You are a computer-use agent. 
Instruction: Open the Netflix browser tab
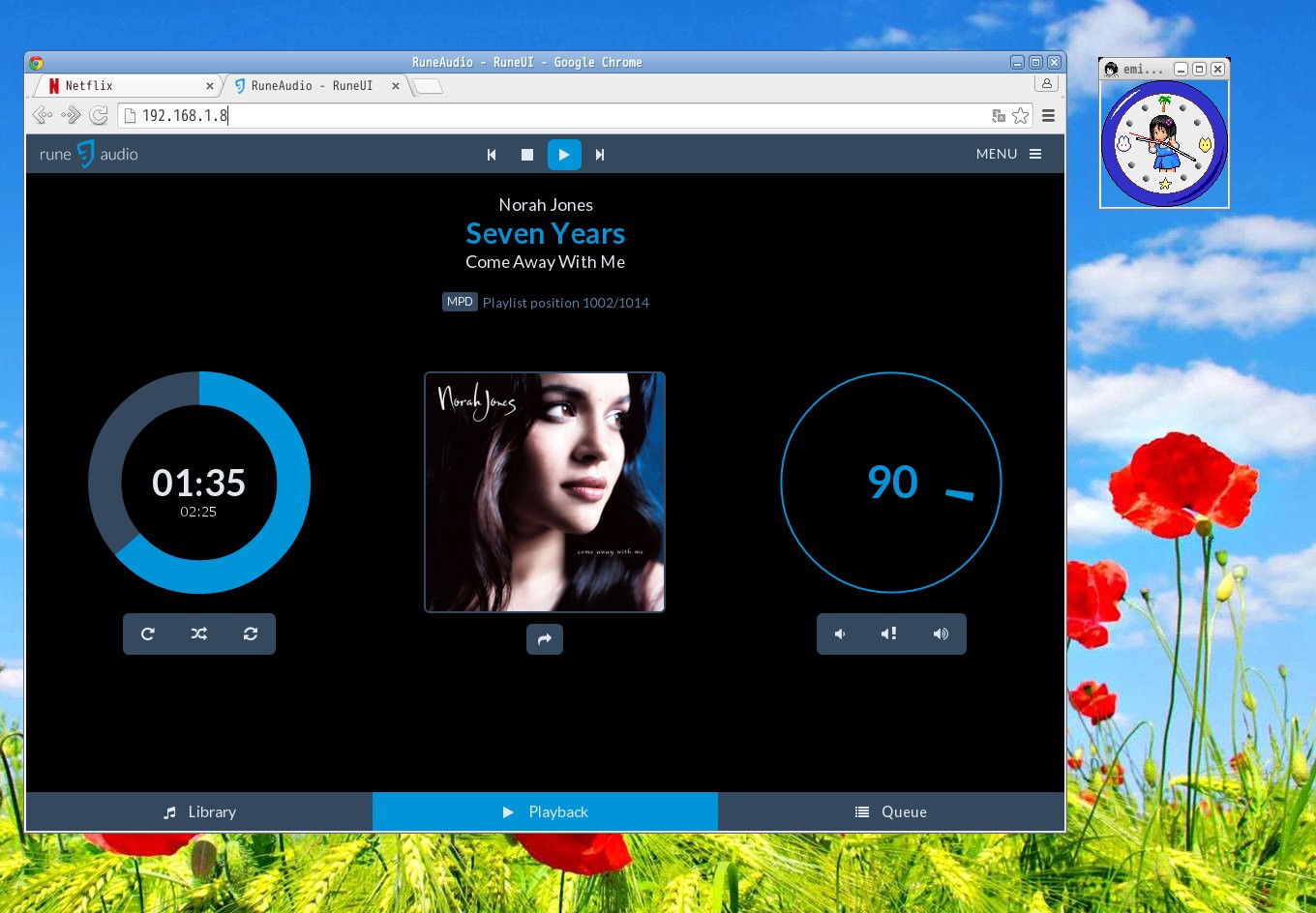pyautogui.click(x=126, y=86)
